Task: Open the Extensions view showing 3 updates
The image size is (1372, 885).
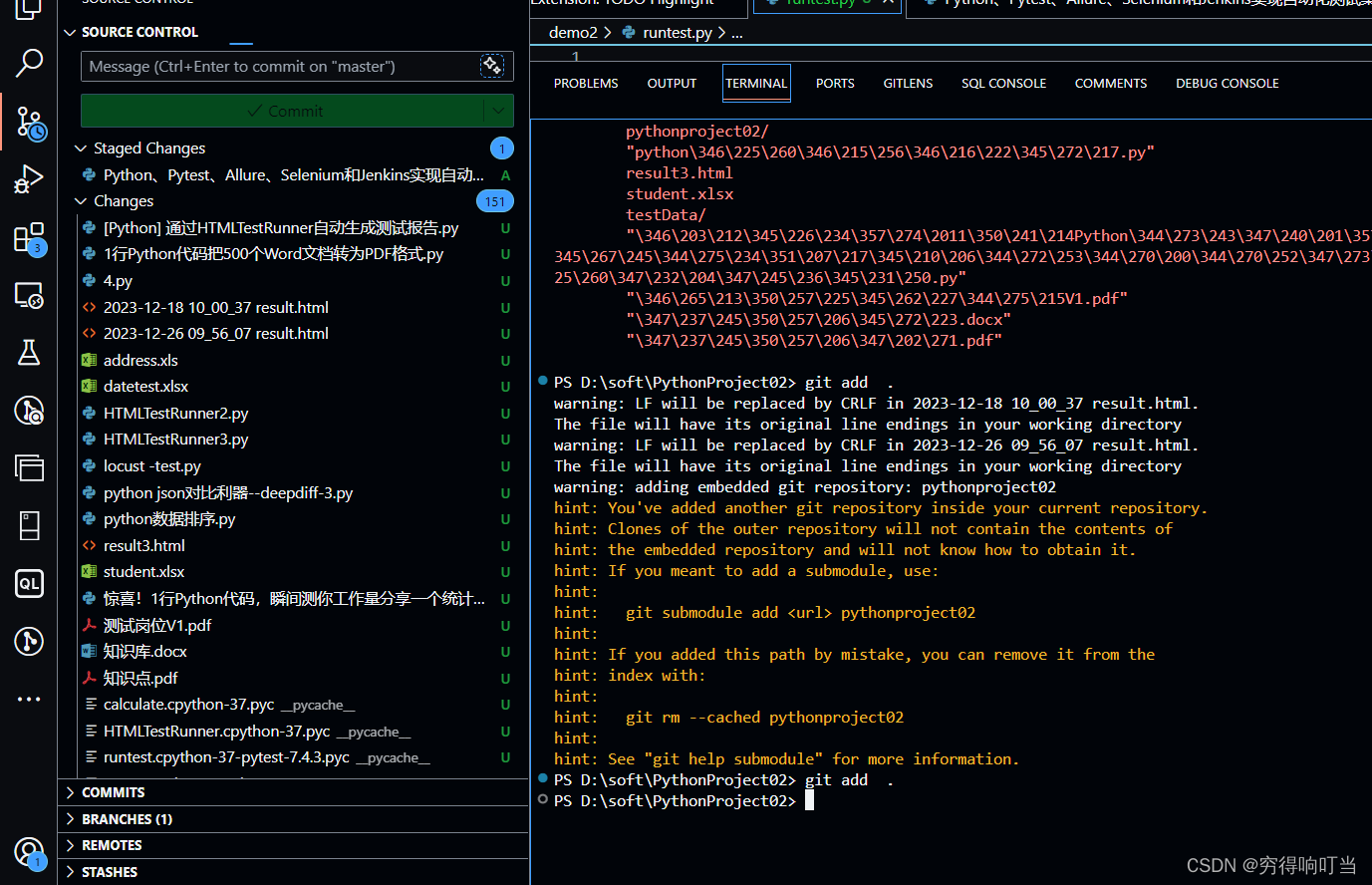Action: pyautogui.click(x=28, y=237)
